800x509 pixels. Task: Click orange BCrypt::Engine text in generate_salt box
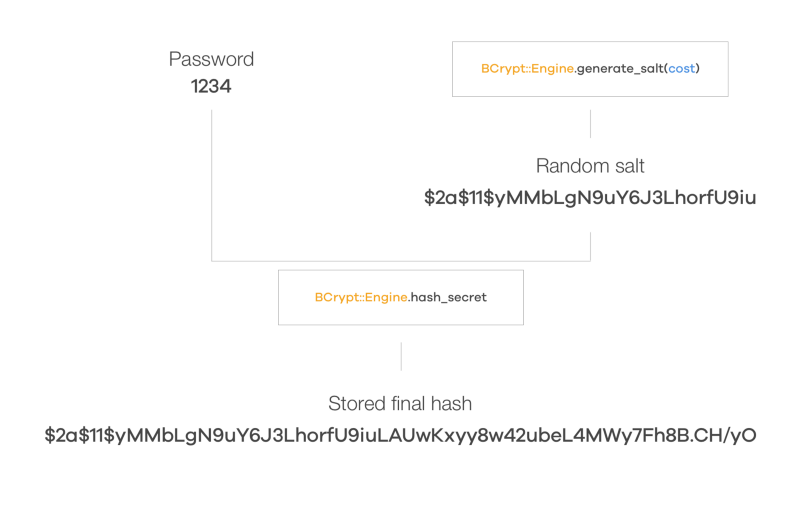pos(528,68)
